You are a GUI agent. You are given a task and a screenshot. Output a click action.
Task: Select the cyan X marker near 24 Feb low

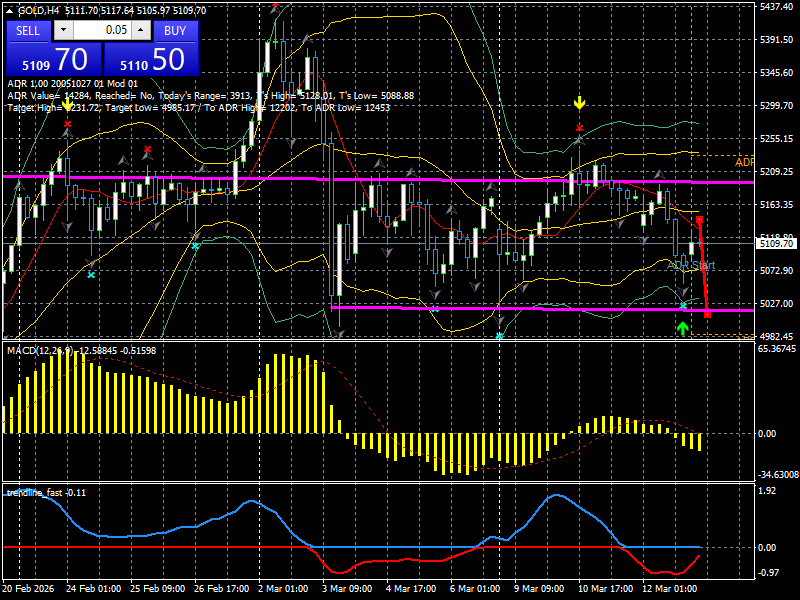(x=91, y=275)
